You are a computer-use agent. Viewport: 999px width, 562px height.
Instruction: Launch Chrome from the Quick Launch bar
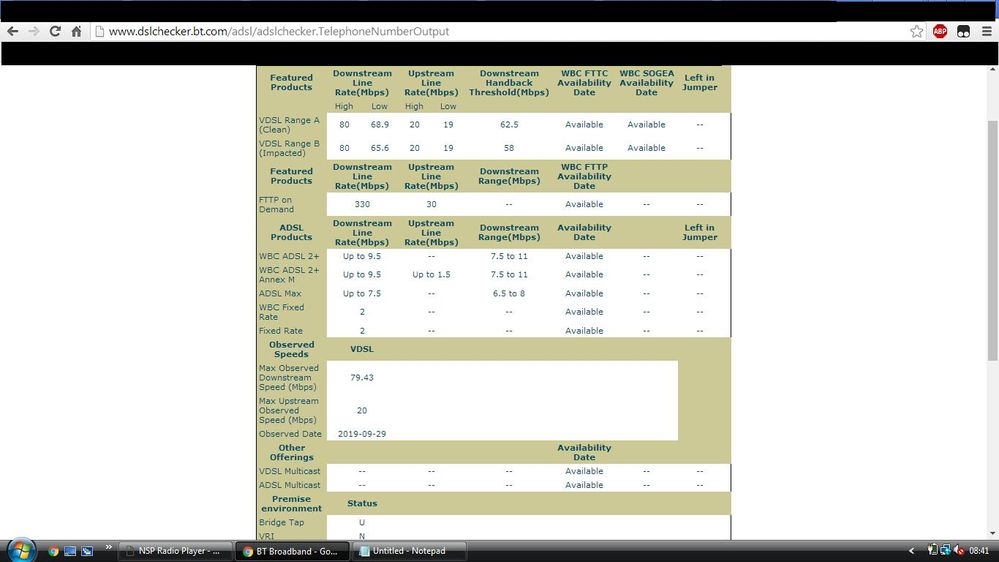click(x=53, y=551)
